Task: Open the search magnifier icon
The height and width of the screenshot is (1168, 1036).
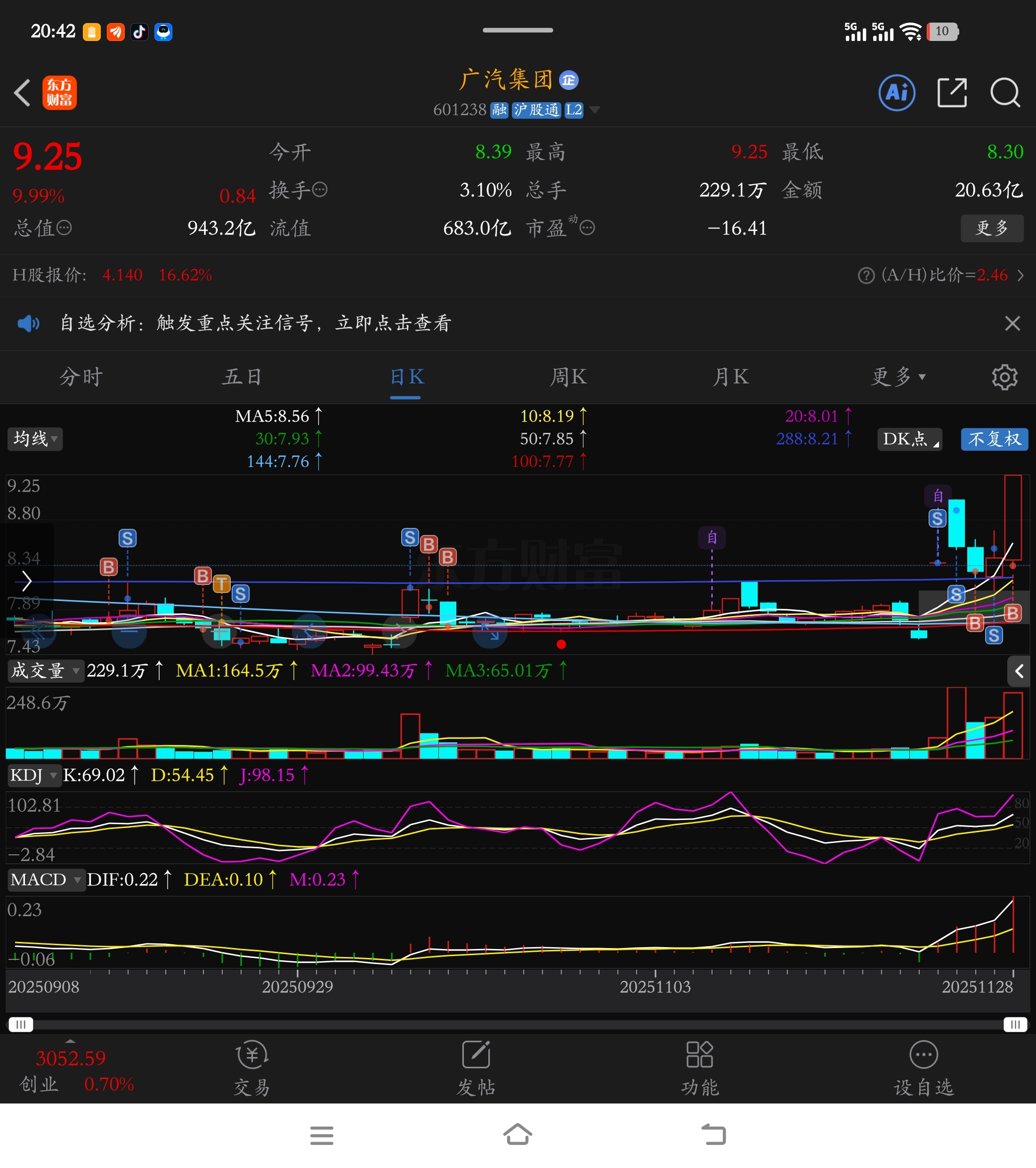Action: [x=1004, y=93]
